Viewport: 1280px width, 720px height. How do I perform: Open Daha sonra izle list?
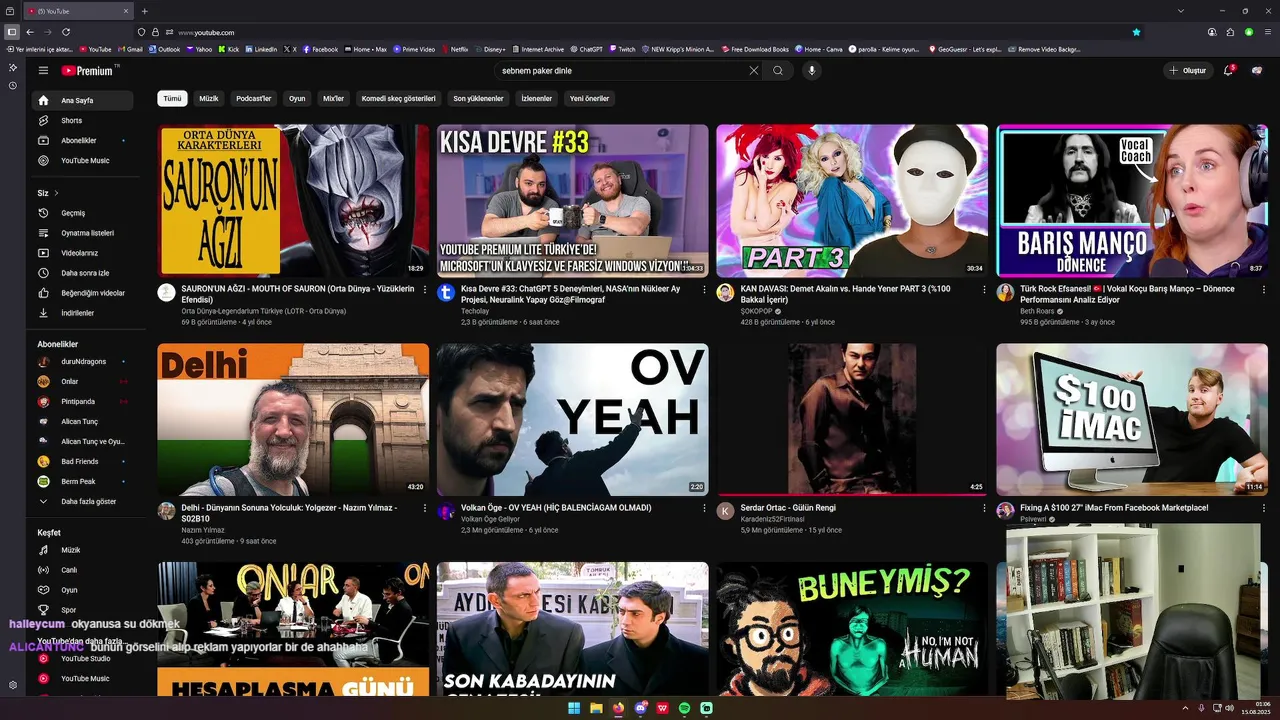82,273
